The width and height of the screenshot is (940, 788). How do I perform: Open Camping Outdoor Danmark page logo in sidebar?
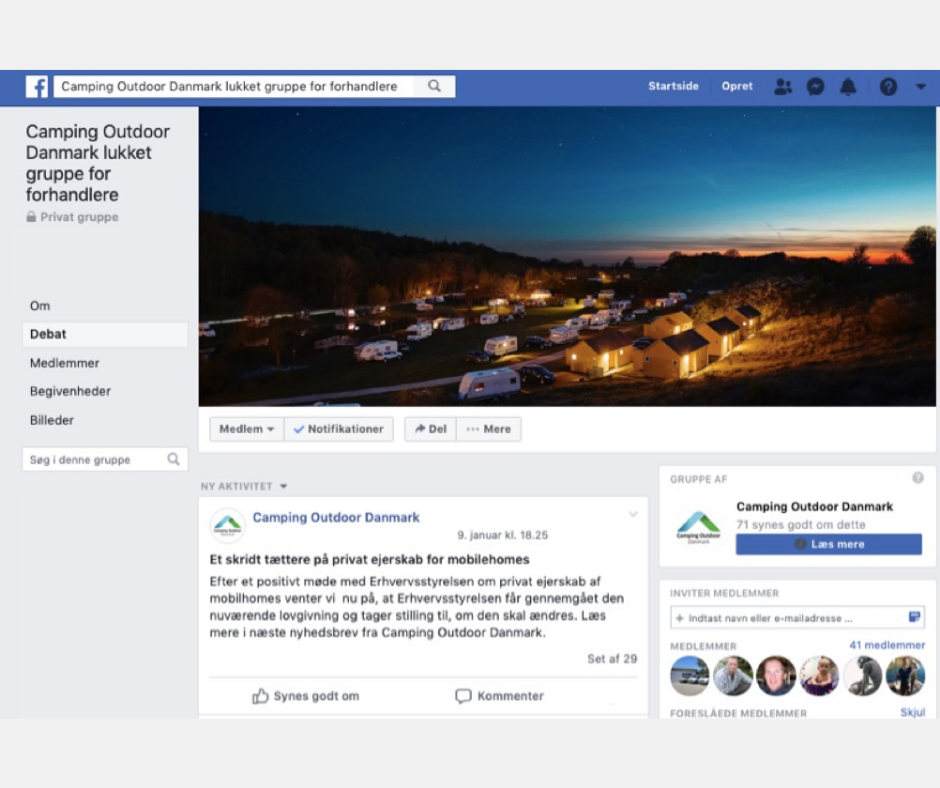(x=698, y=527)
